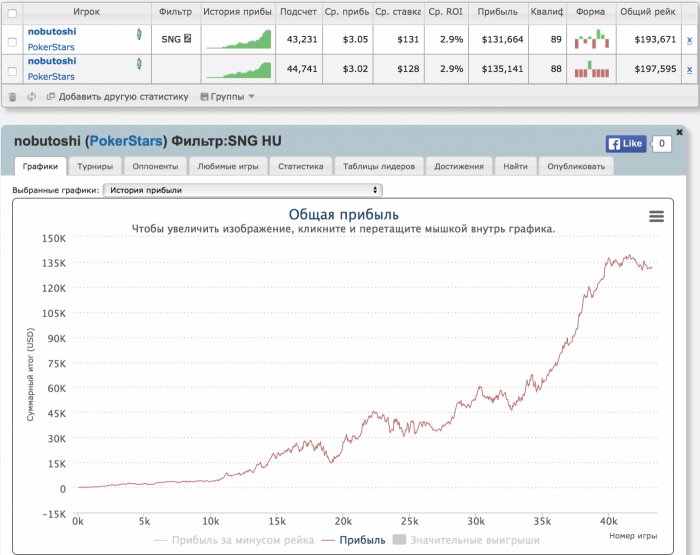700x555 pixels.
Task: Sort by the Фильтр column header
Action: (x=175, y=12)
